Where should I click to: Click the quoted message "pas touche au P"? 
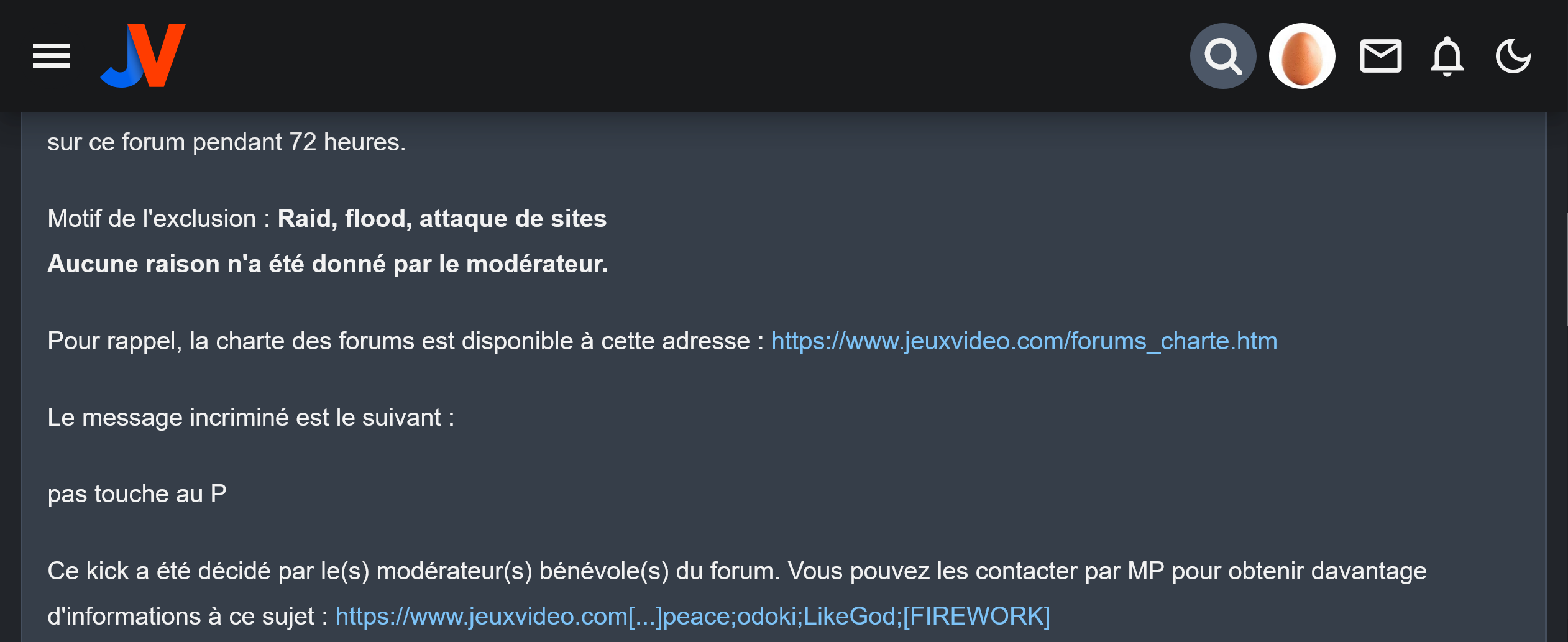(x=137, y=494)
